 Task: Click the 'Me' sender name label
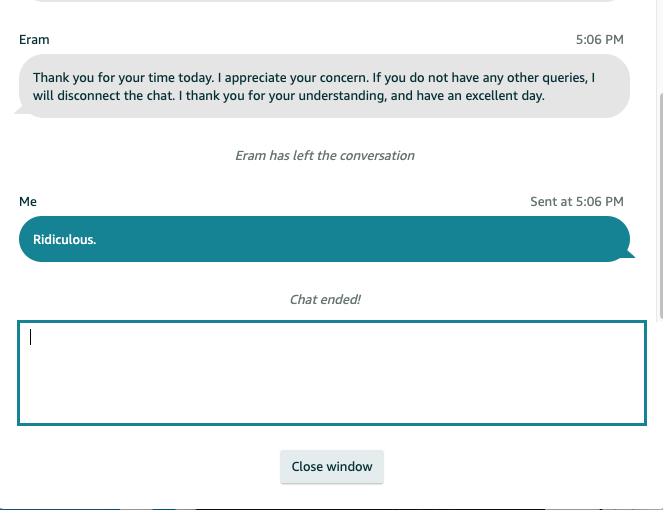[28, 202]
